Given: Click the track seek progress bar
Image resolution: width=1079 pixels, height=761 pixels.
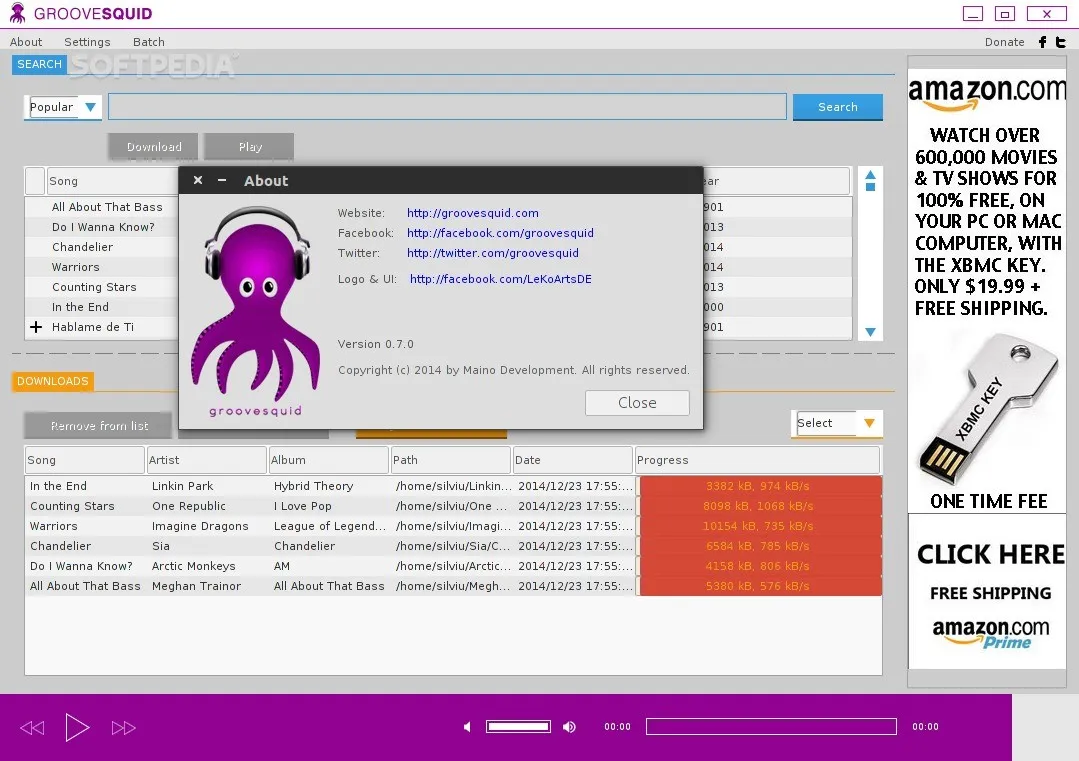Looking at the screenshot, I should [771, 727].
